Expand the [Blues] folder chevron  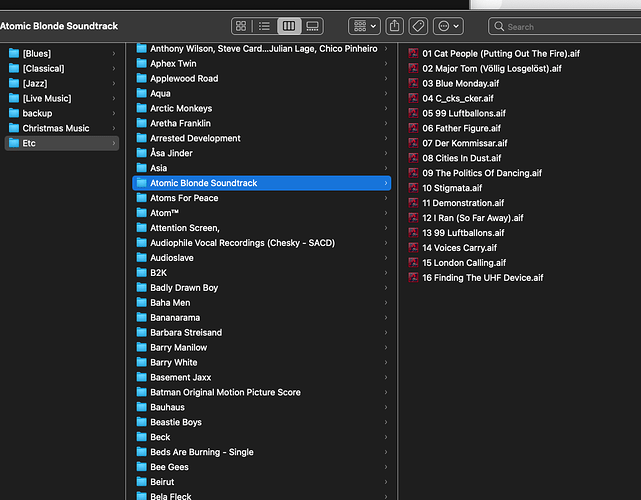(x=114, y=54)
